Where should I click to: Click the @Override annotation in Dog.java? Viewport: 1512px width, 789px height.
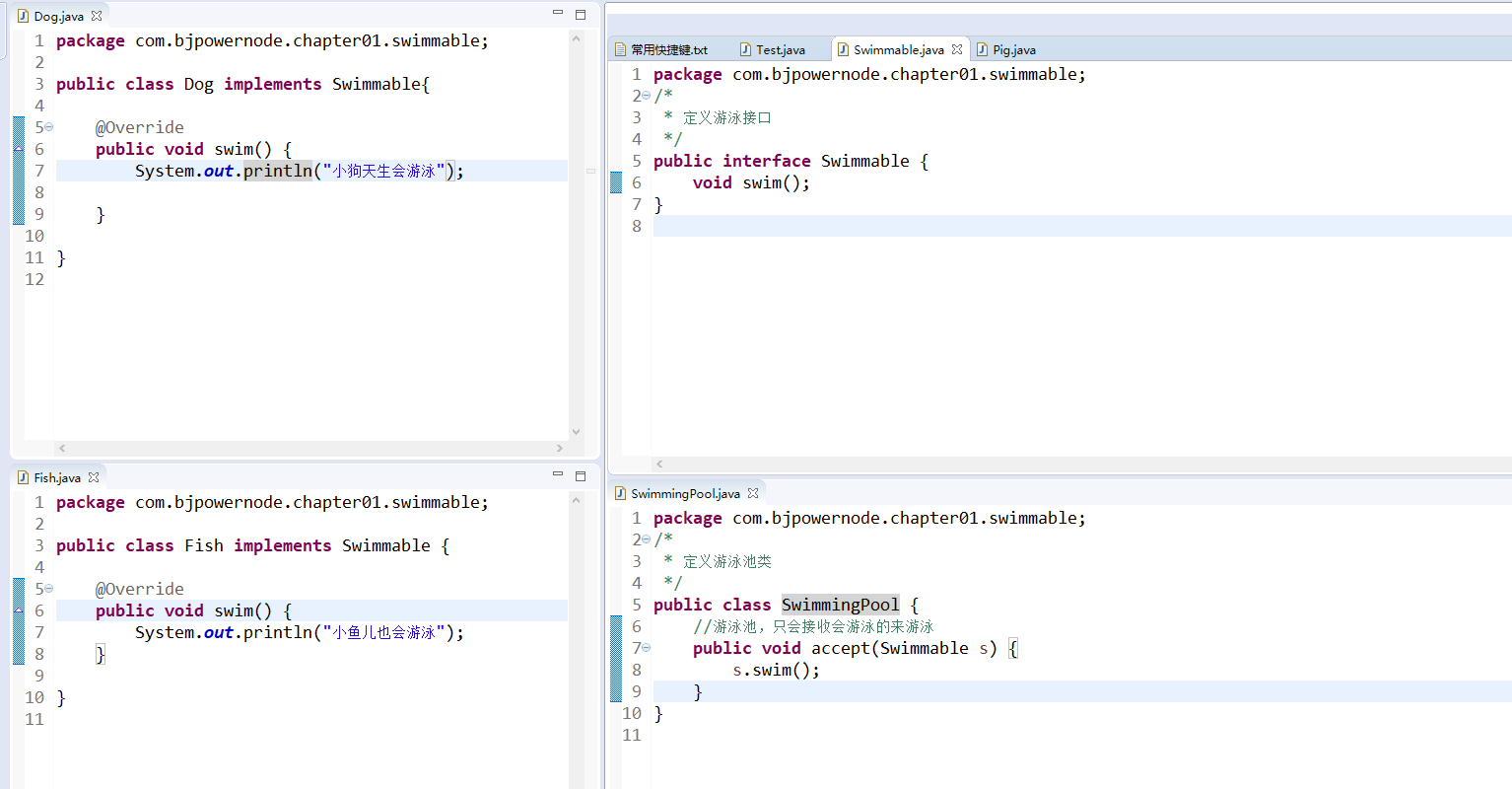(140, 127)
